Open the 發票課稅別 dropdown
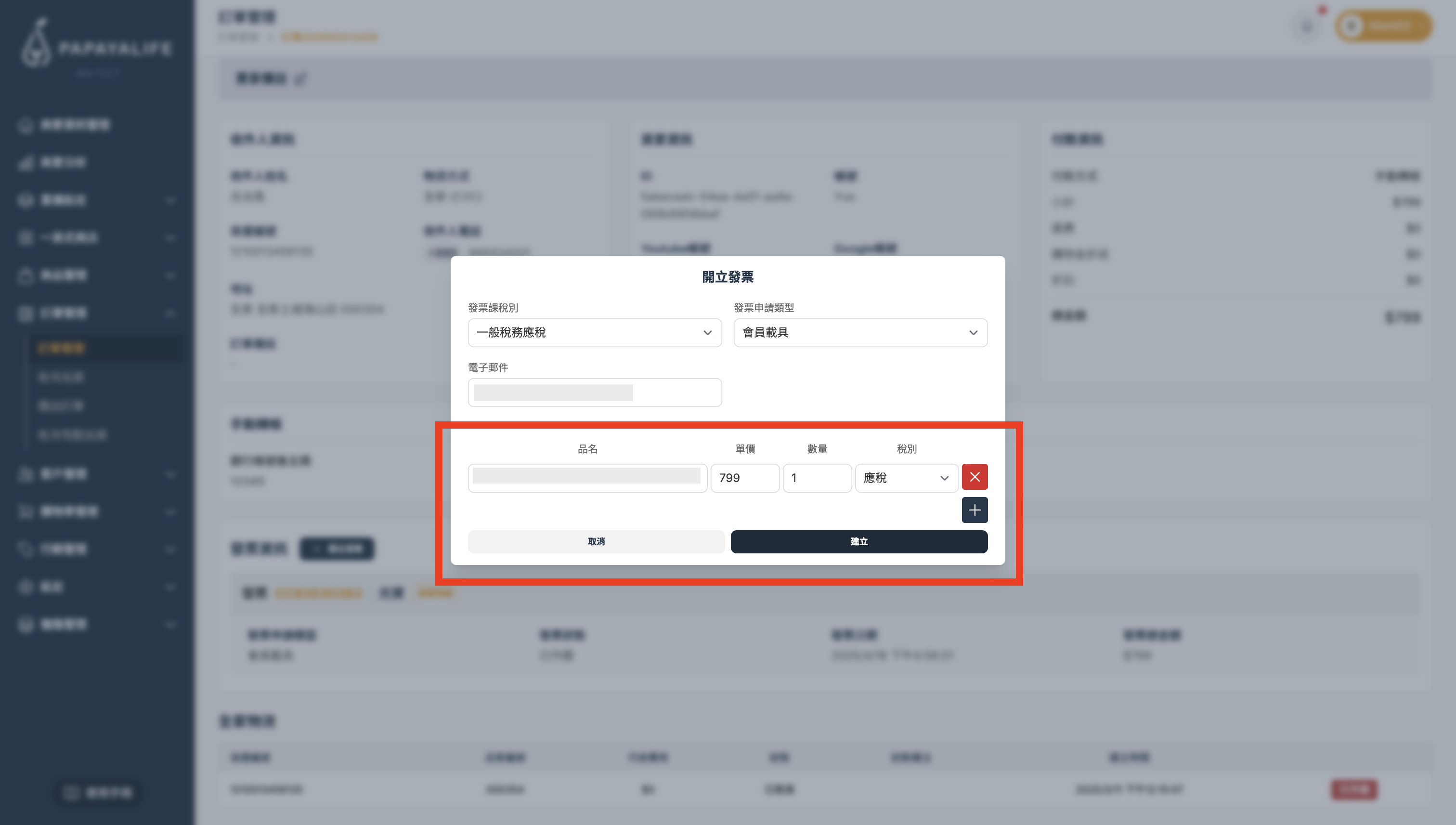The image size is (1456, 825). (x=594, y=333)
